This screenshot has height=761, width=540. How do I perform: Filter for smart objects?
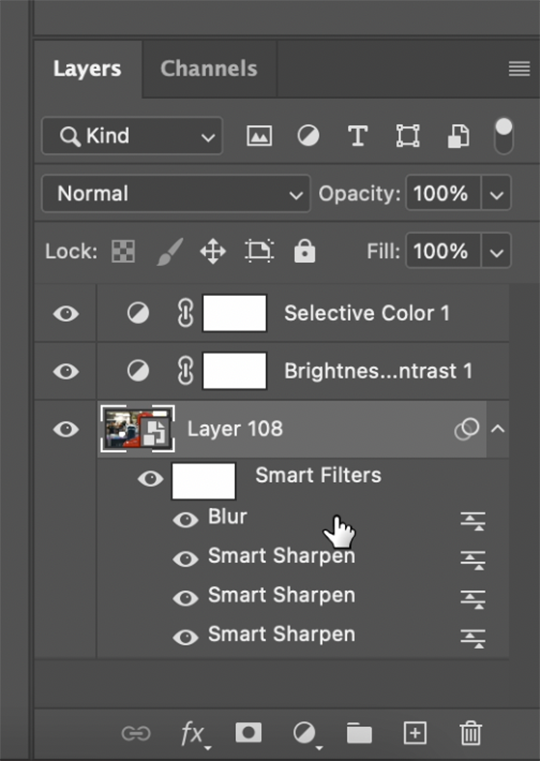[458, 136]
